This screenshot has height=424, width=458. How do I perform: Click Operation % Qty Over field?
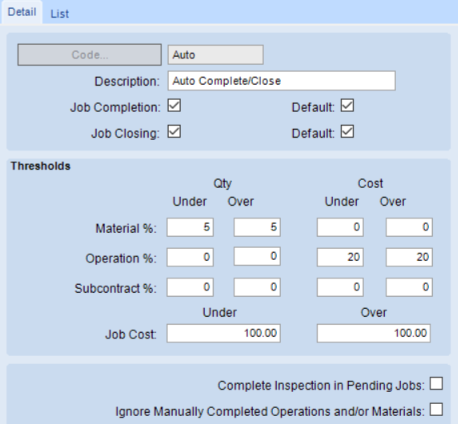tap(257, 256)
